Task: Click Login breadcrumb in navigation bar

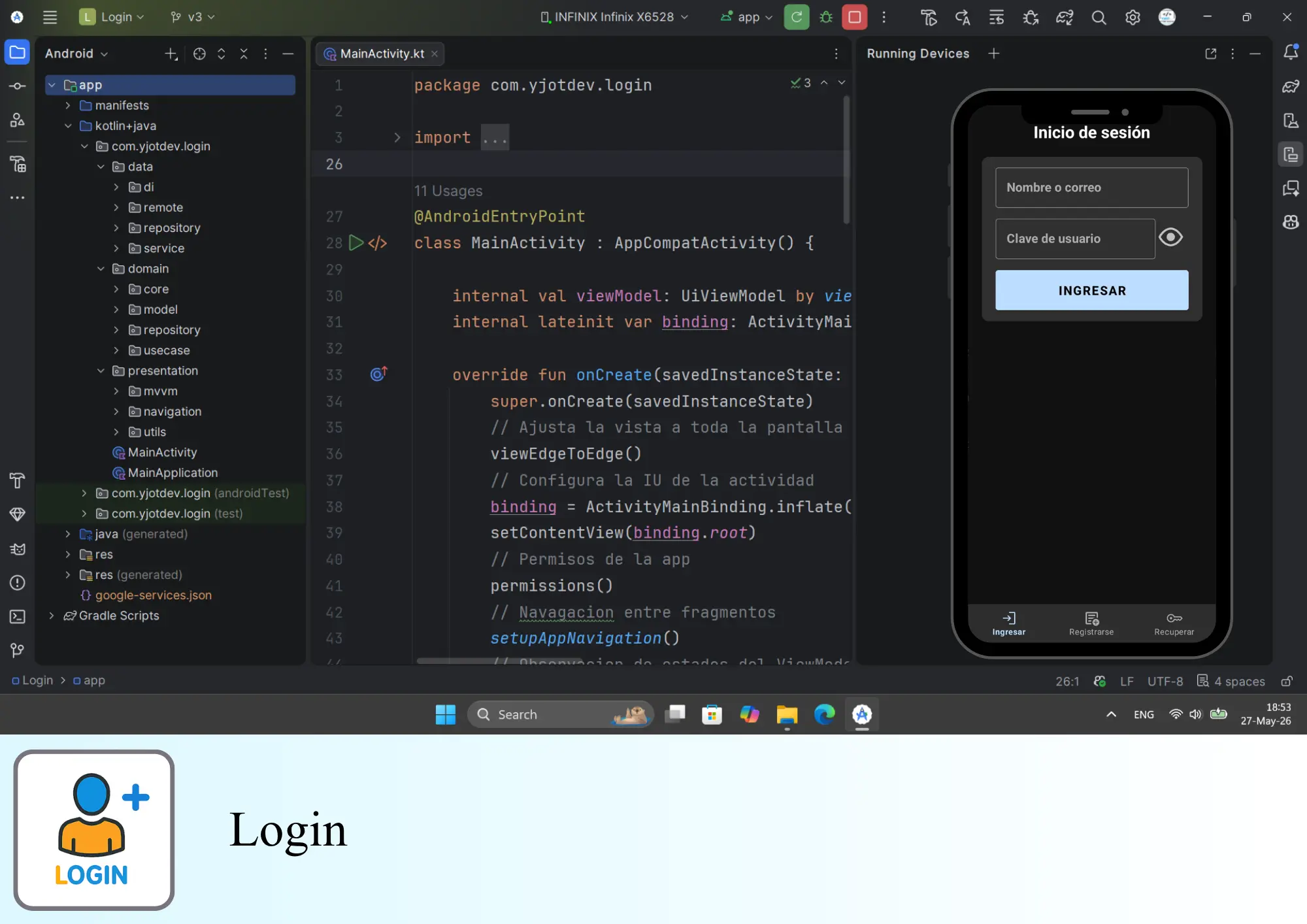Action: (33, 680)
